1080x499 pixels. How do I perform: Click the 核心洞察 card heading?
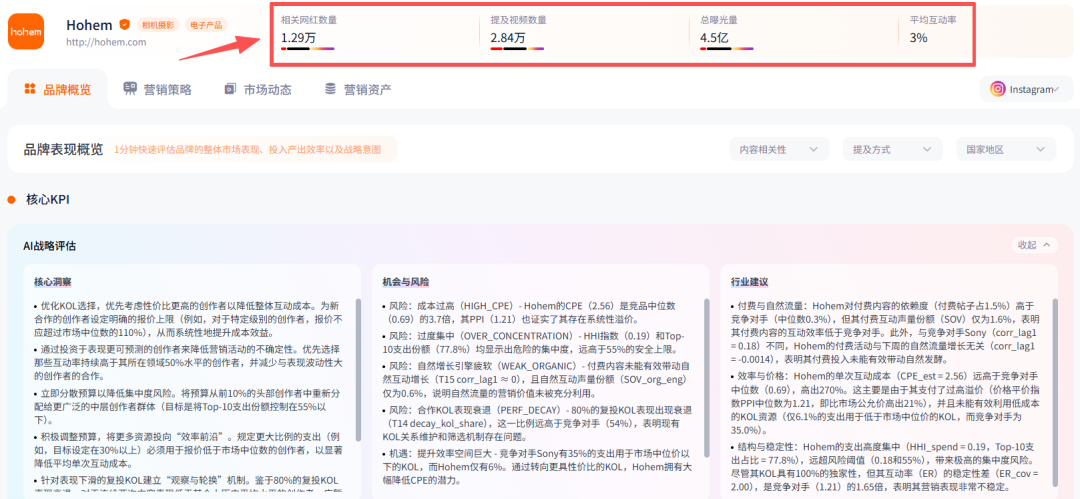[53, 282]
